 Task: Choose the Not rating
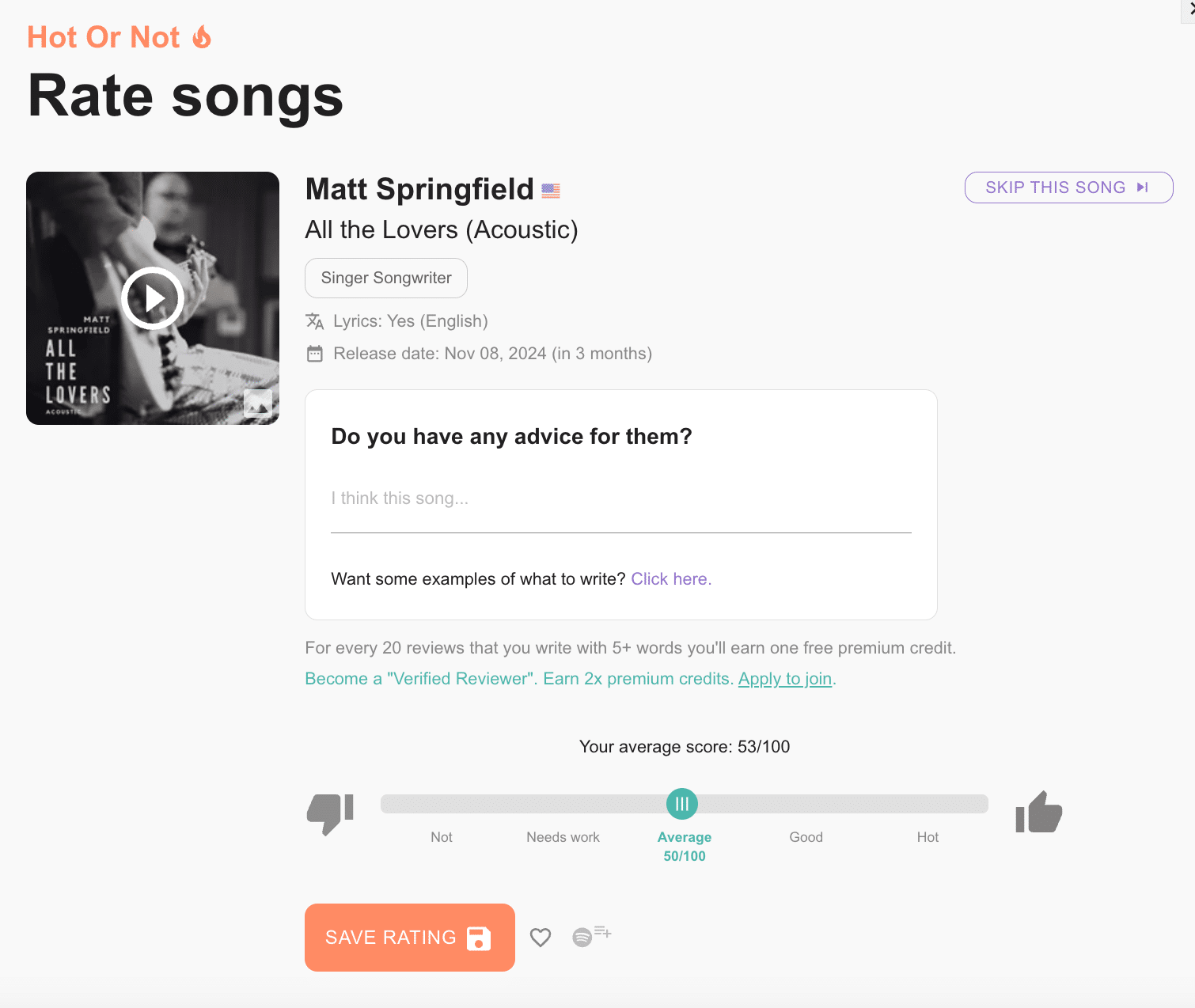point(441,837)
